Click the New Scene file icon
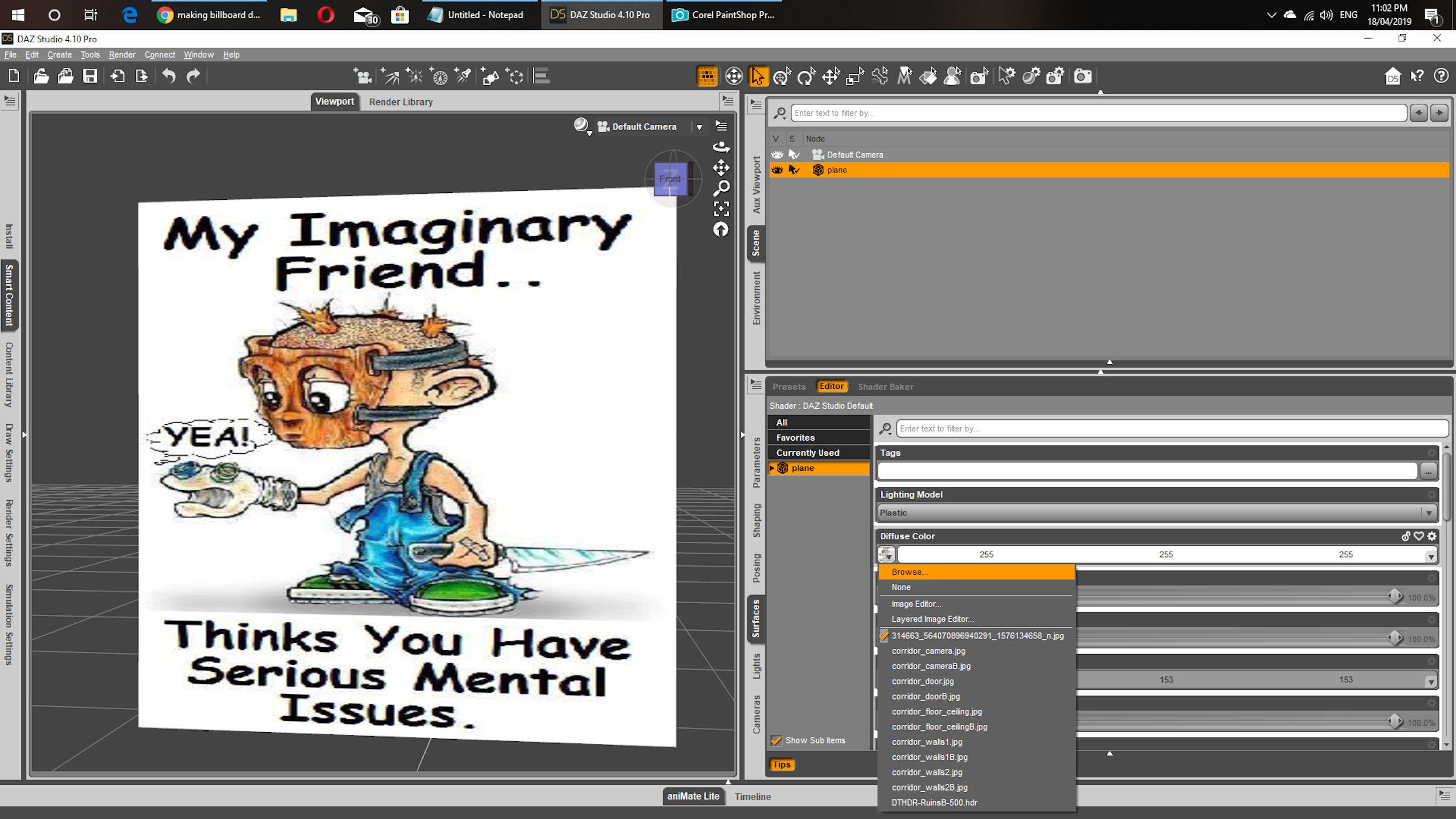 click(13, 76)
